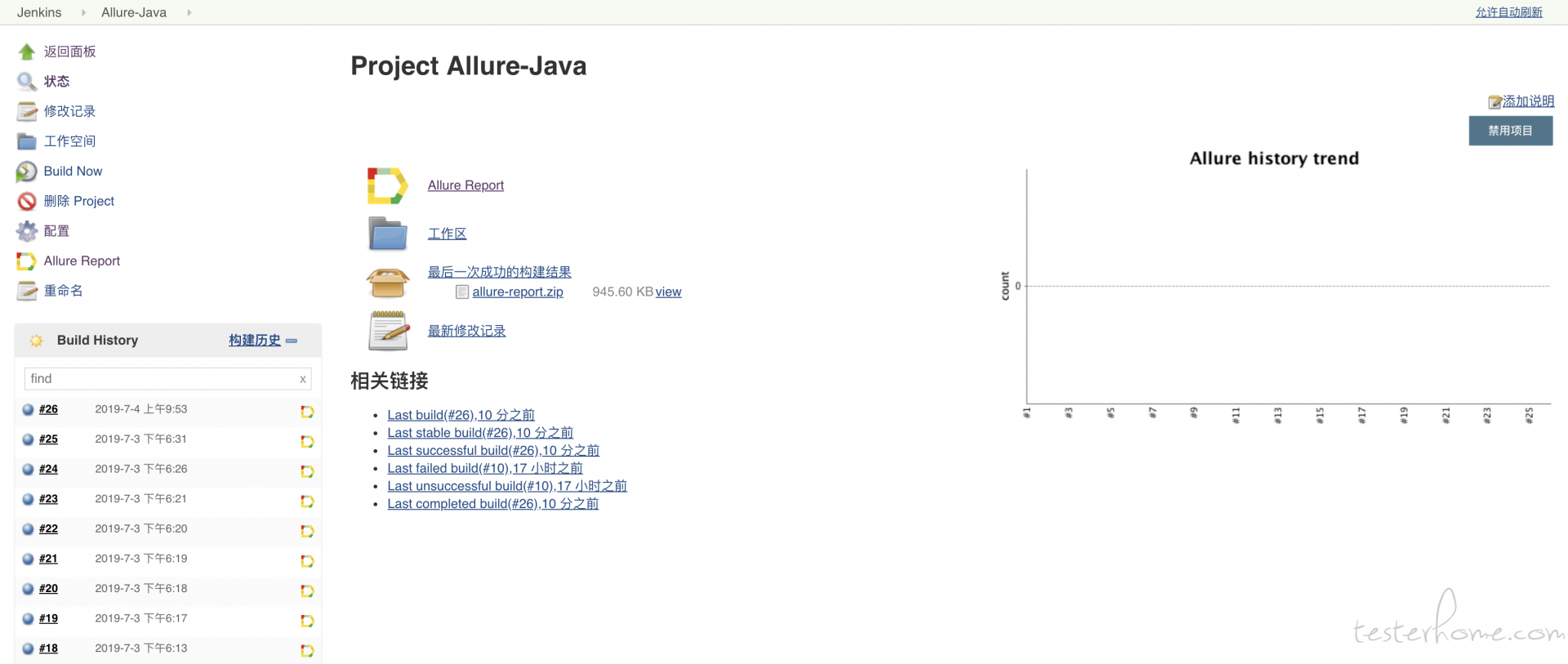The width and height of the screenshot is (1568, 664).
Task: Click the Build History find input field
Action: coord(168,379)
